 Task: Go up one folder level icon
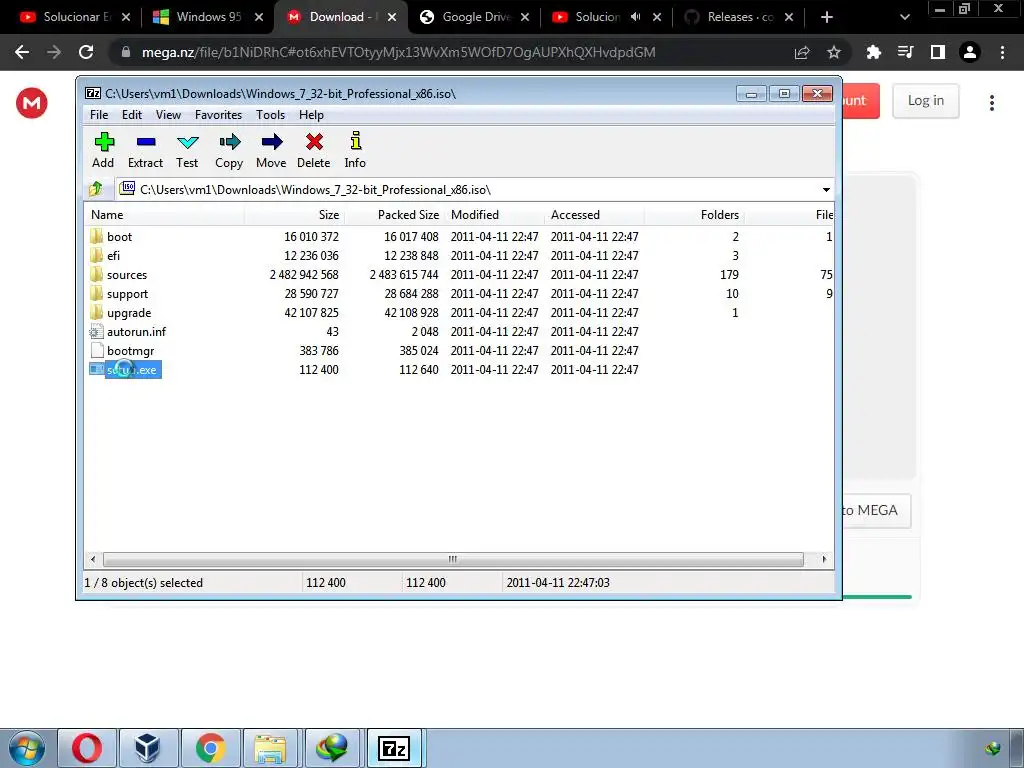(x=96, y=189)
